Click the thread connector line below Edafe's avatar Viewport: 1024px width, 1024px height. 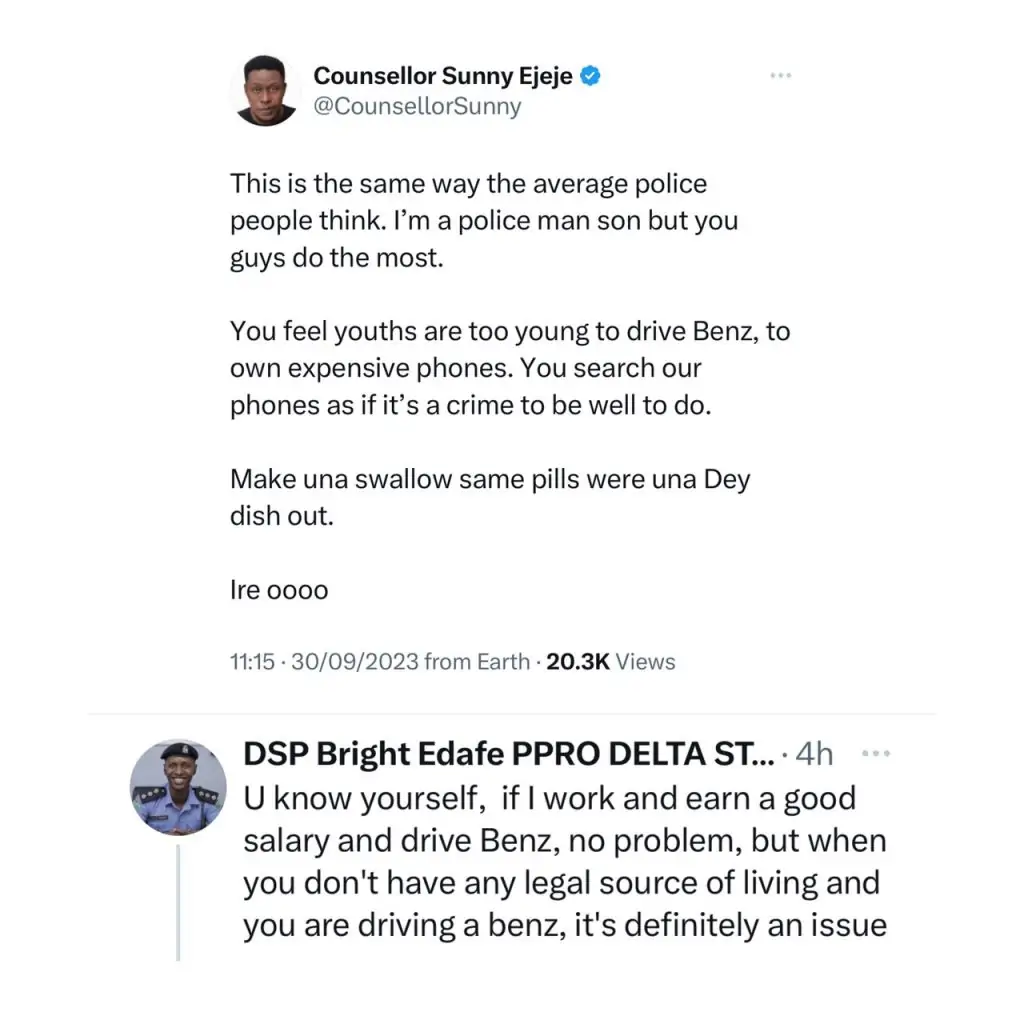click(x=179, y=900)
